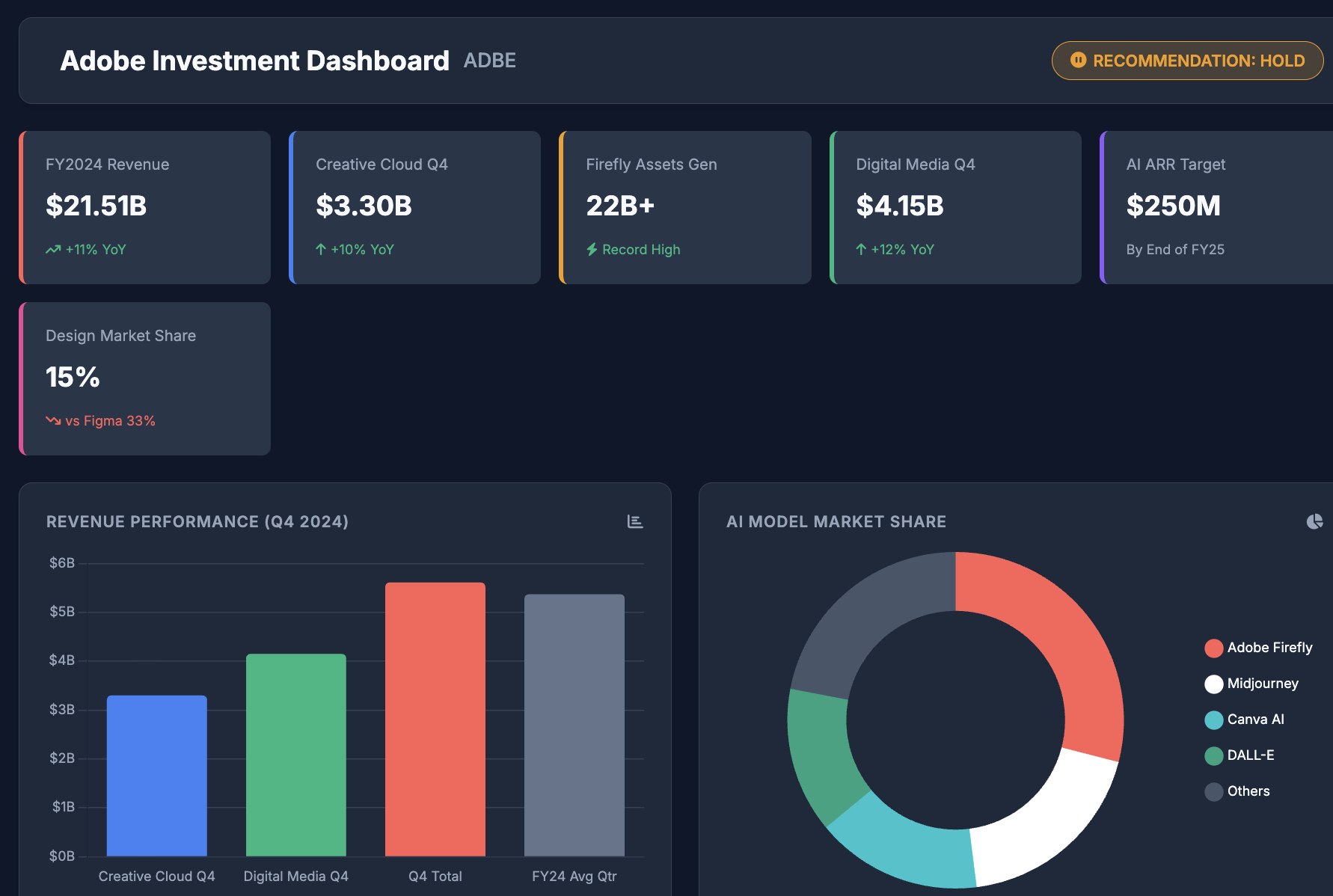This screenshot has width=1333, height=896.
Task: Toggle Midjourney series in the legend
Action: coord(1251,684)
